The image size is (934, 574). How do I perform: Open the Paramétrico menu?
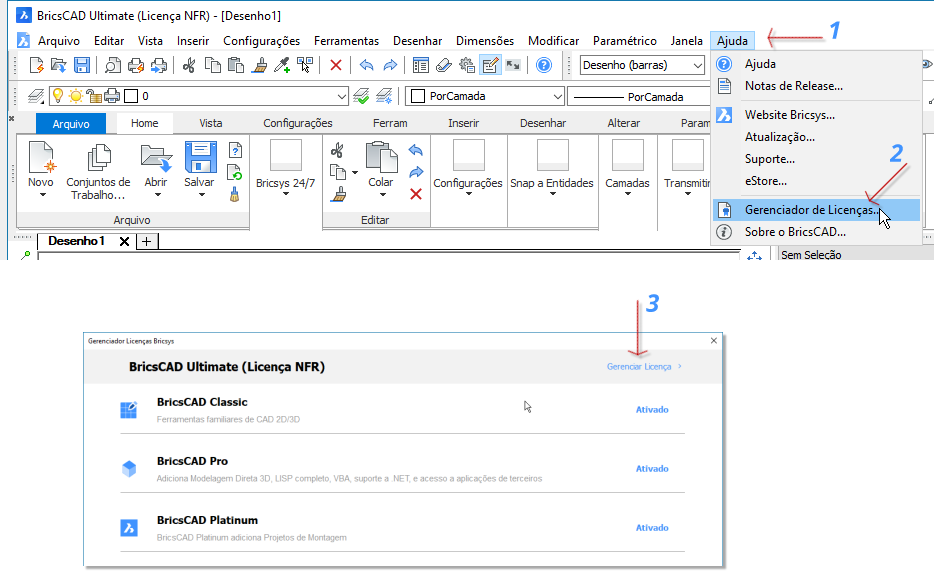tap(625, 40)
